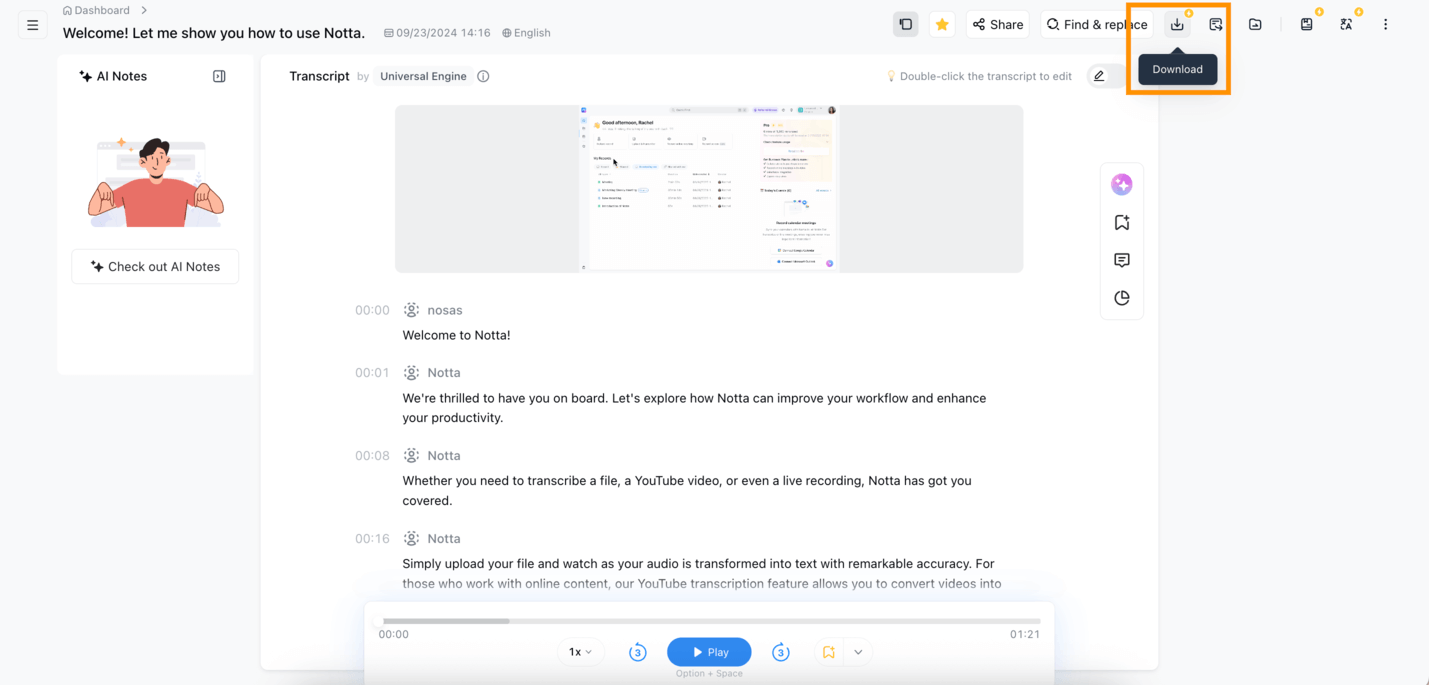Click the 'Welcome to Notta!' transcript line
Screen dimensions: 1429x685
456,336
